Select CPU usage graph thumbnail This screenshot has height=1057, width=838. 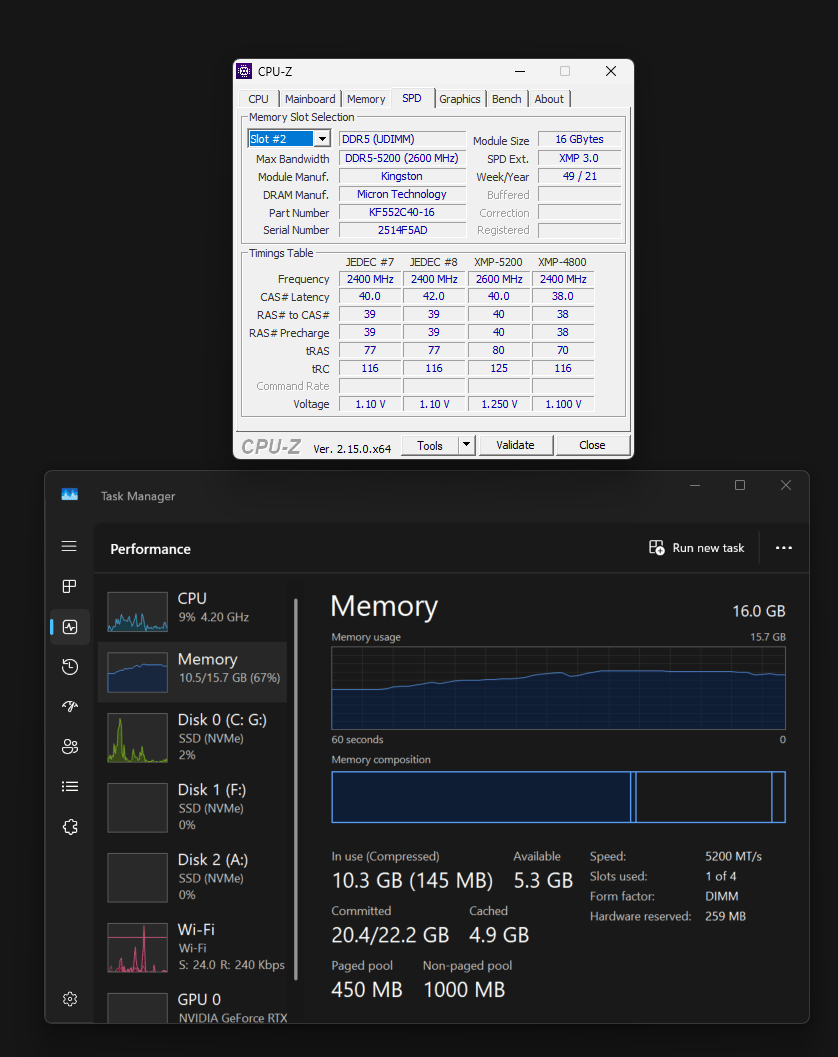click(138, 611)
